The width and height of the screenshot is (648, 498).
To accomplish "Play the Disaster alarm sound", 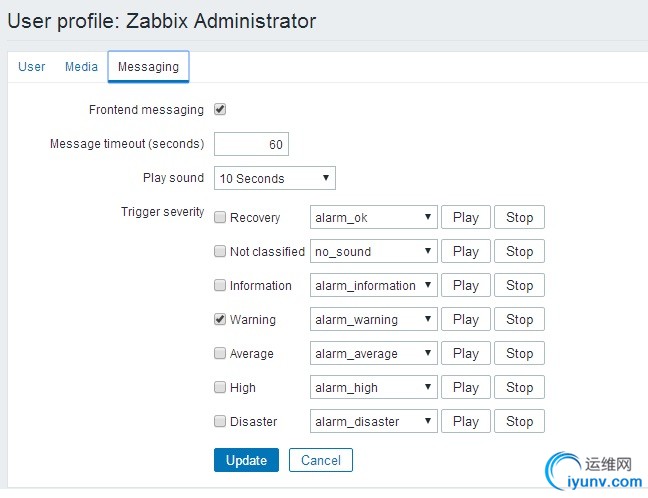I will [x=466, y=421].
